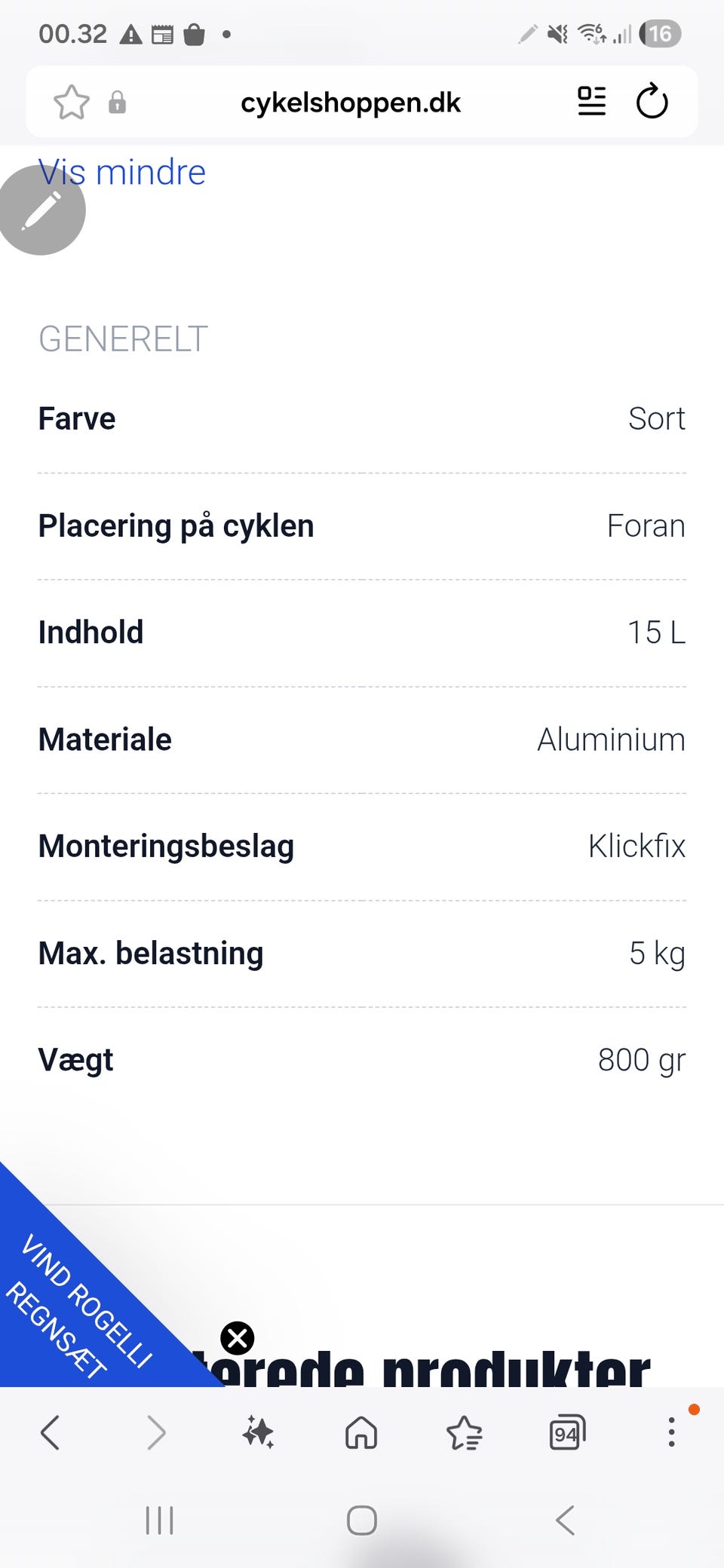Go back with the browser back arrow

tap(50, 1432)
